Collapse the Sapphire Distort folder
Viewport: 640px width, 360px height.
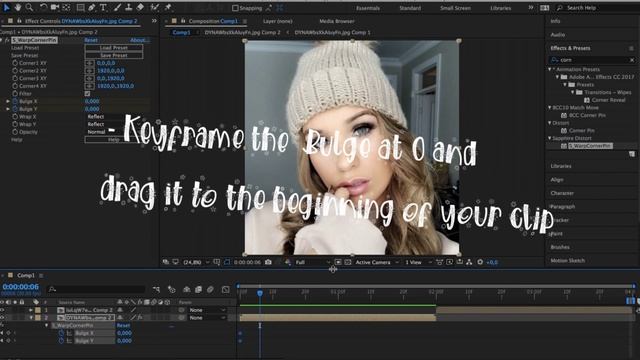click(x=550, y=138)
